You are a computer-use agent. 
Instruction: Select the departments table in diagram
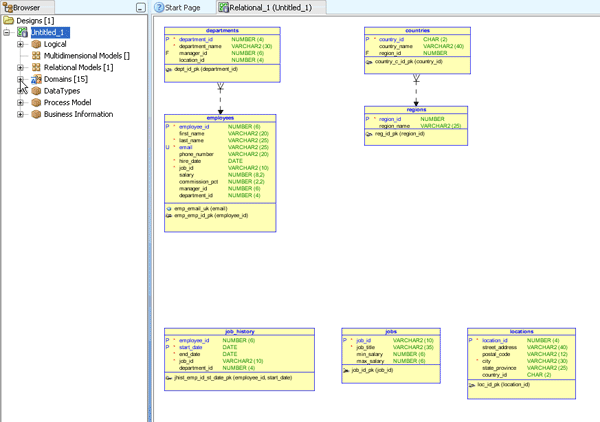tap(220, 31)
